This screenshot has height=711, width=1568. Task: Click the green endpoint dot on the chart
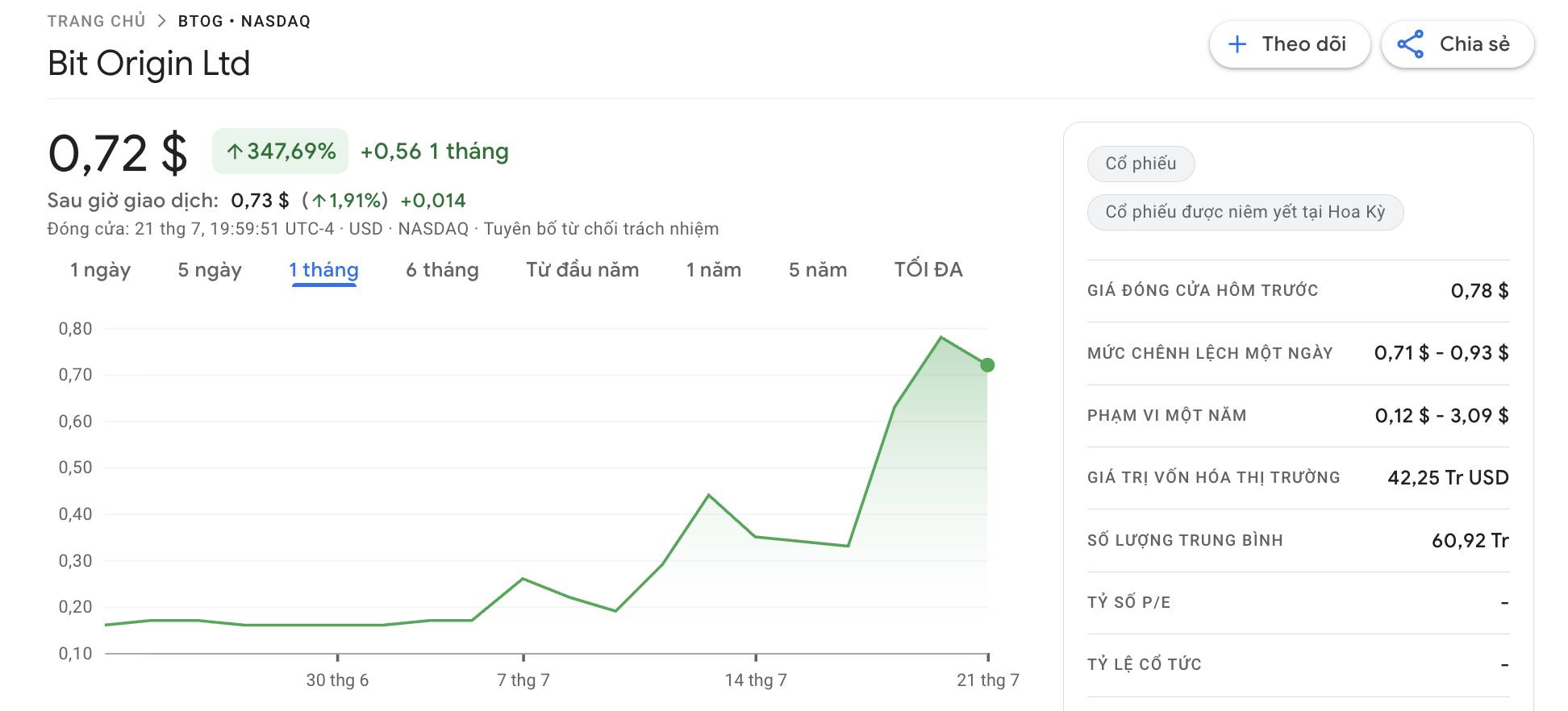click(x=987, y=365)
